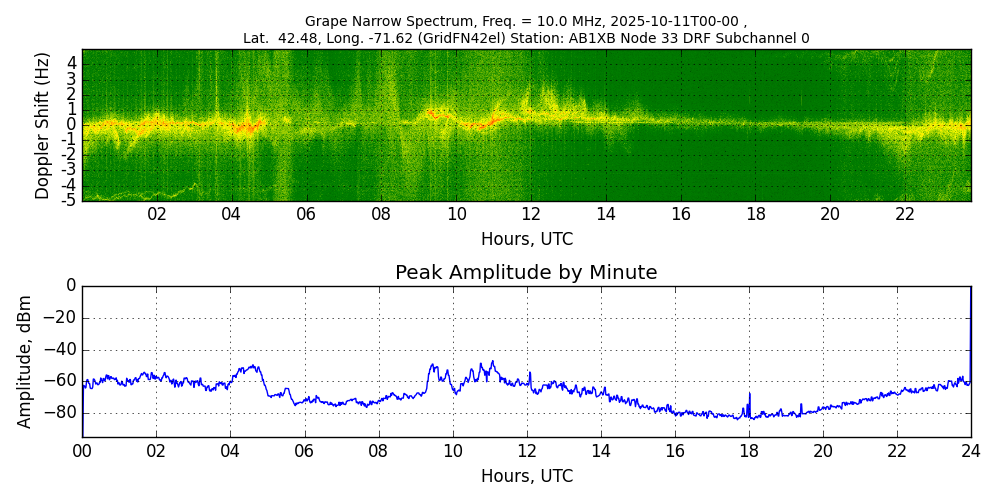Screen dimensions: 1000x500
Task: Click the 12 hour tick on spectrum plot
Action: click(531, 214)
